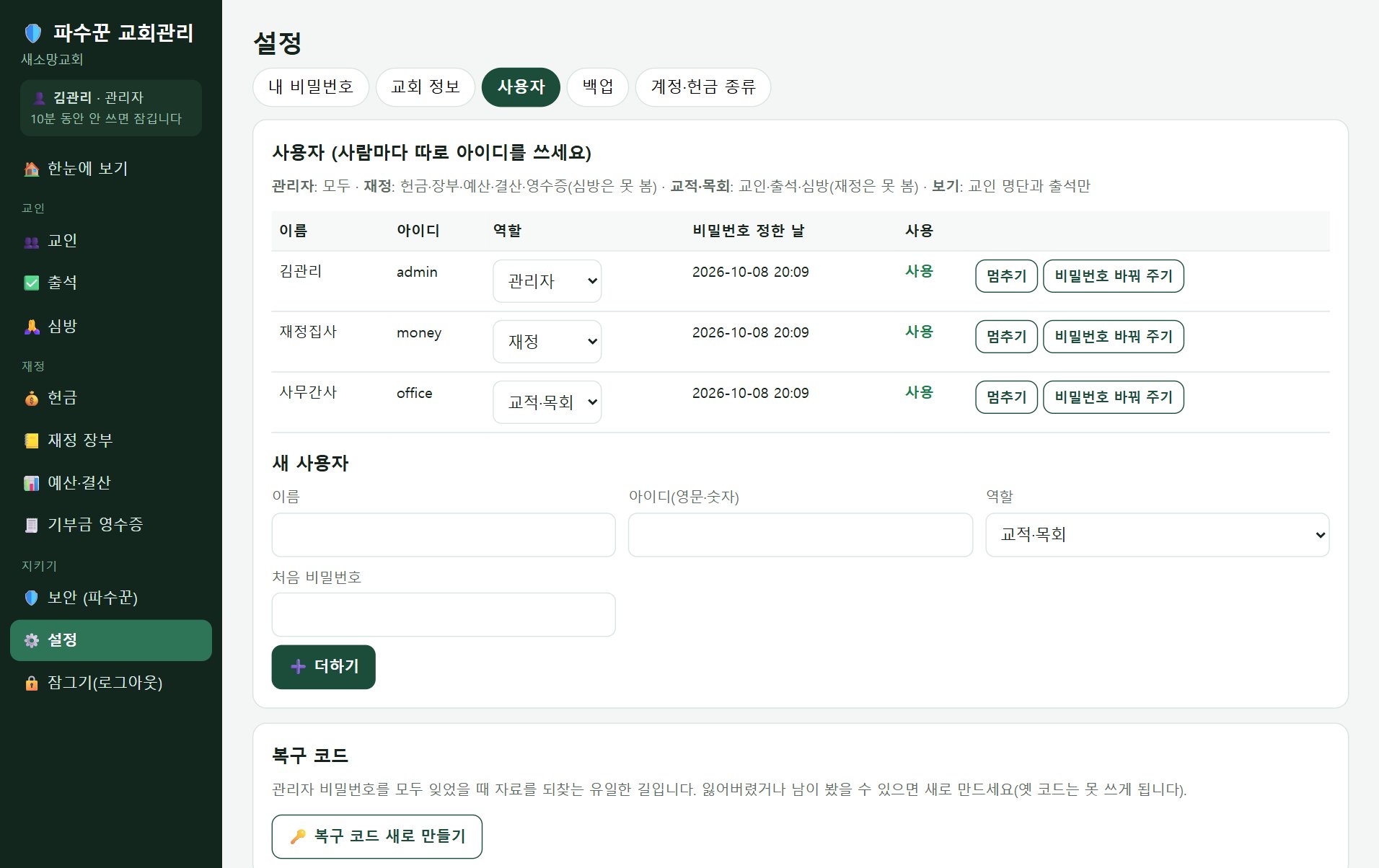Click the key icon in 복구 코드 button
Viewport: 1379px width, 868px height.
coord(297,836)
